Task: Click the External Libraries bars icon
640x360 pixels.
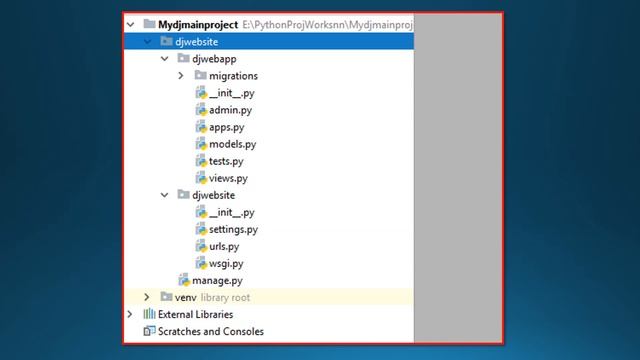Action: tap(149, 314)
